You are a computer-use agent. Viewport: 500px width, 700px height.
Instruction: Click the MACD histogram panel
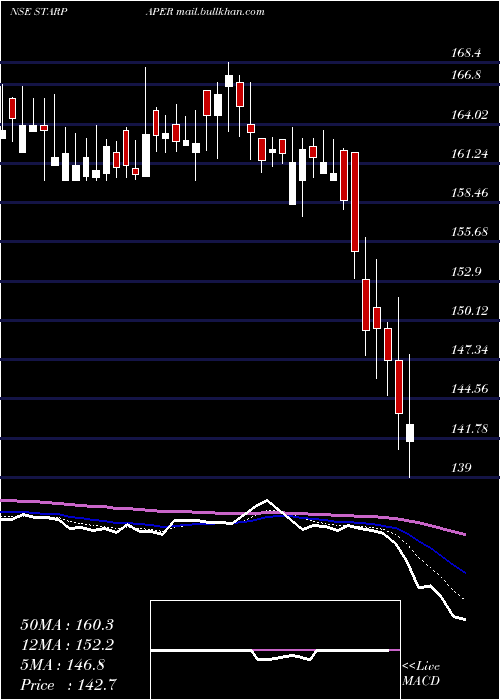275,650
